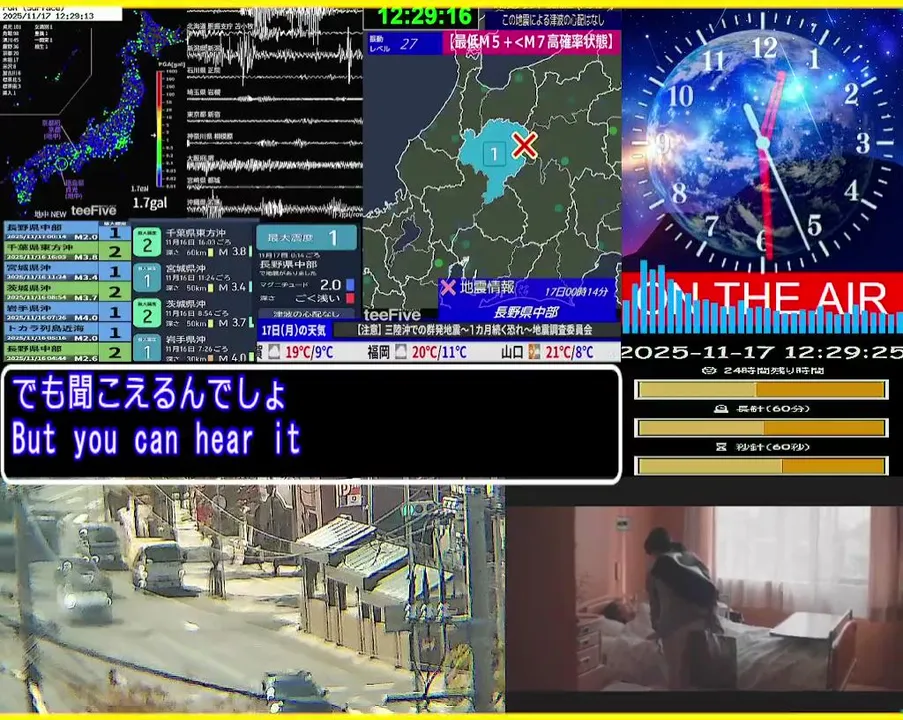The width and height of the screenshot is (903, 720).
Task: Click the analog earth clock face
Action: click(x=763, y=141)
